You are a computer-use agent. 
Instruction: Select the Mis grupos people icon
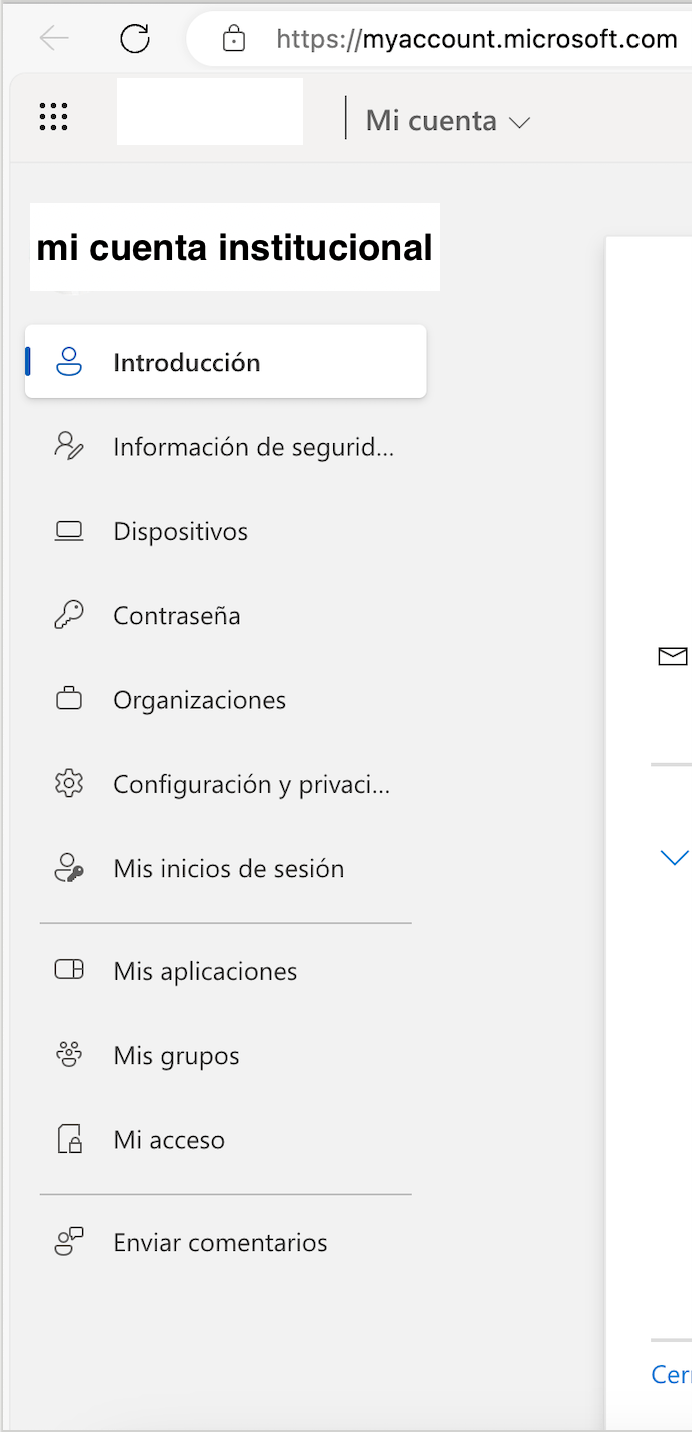(68, 1054)
